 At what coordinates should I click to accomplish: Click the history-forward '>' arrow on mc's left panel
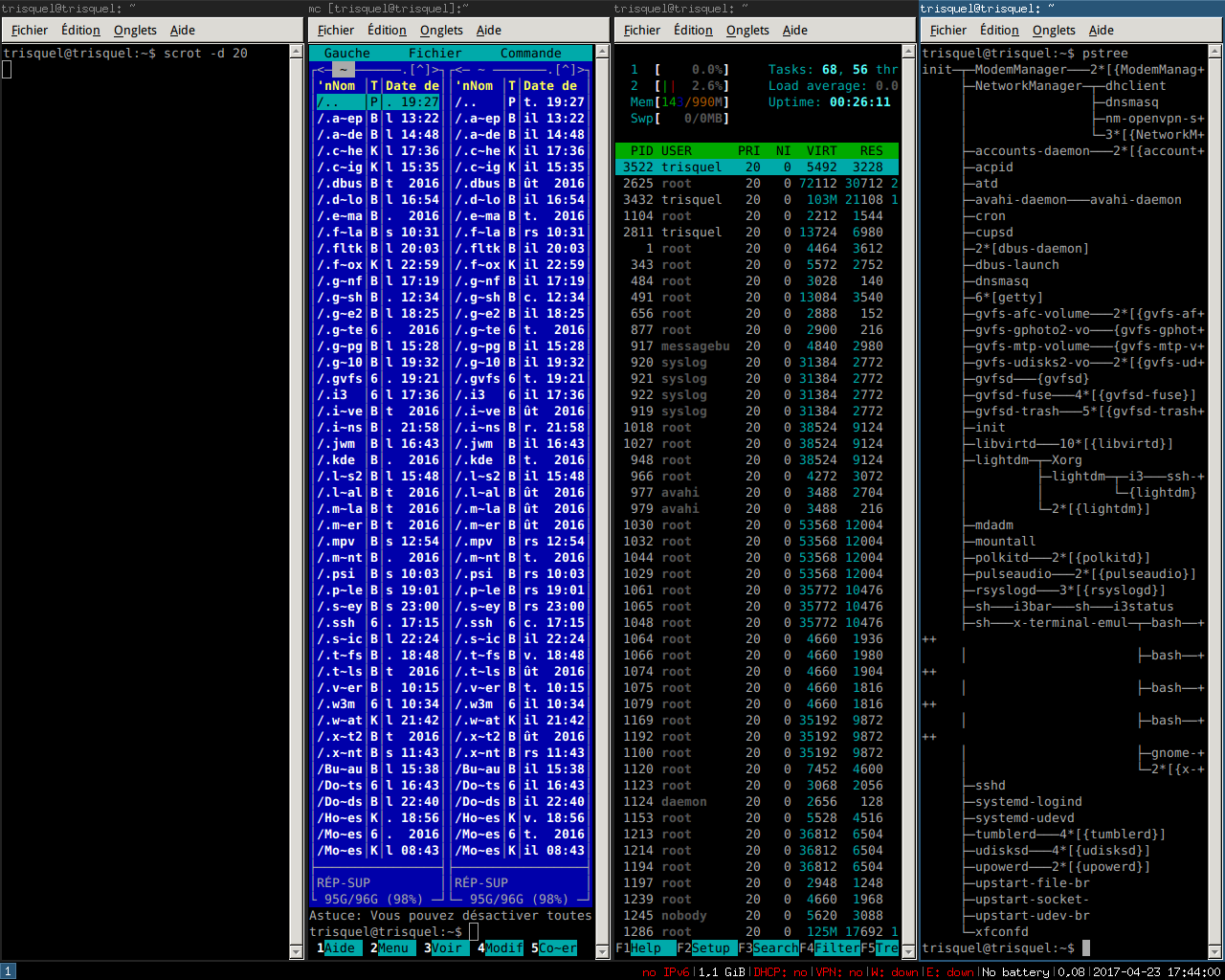coord(435,70)
